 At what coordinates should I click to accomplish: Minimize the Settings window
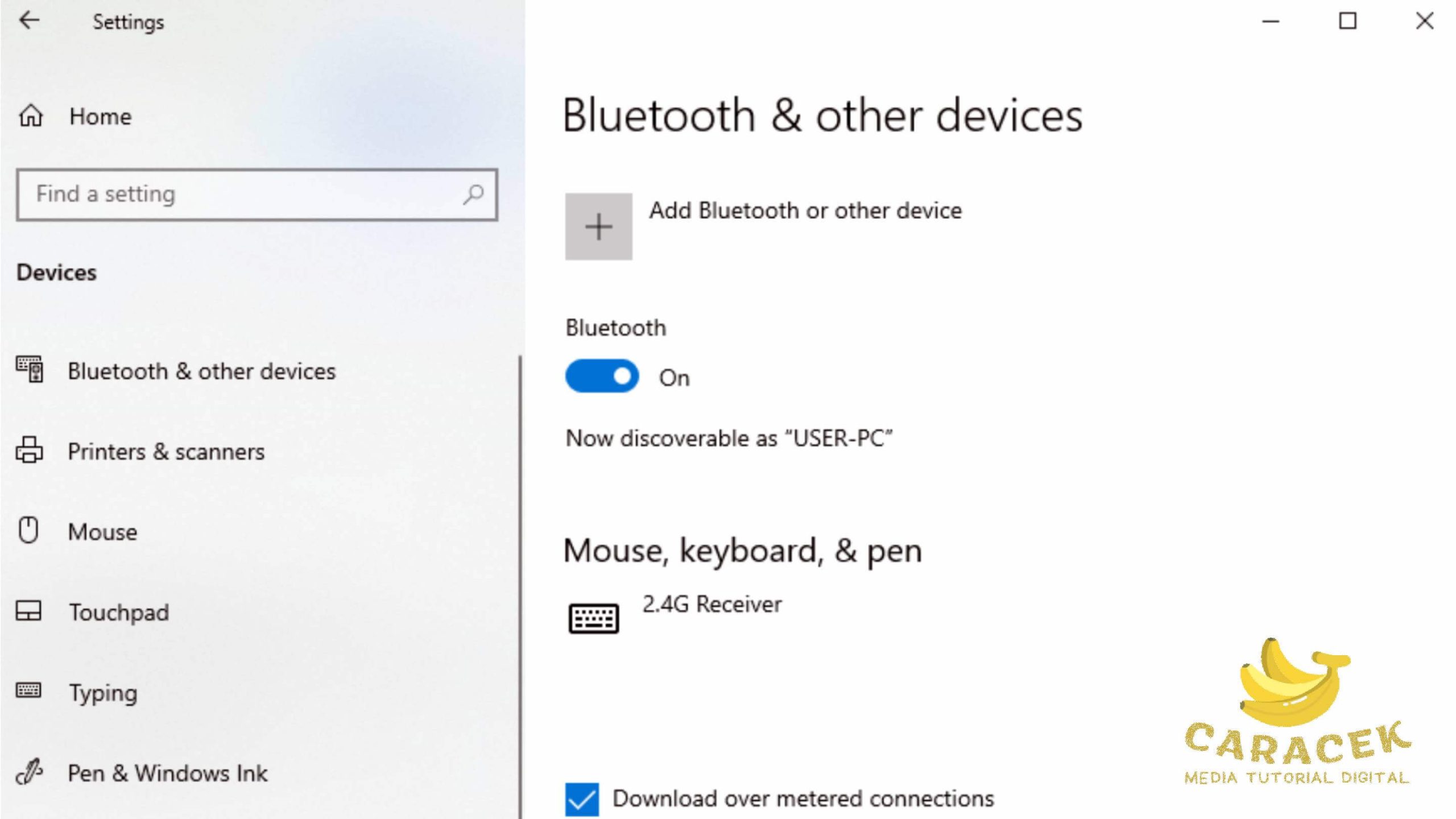tap(1271, 21)
